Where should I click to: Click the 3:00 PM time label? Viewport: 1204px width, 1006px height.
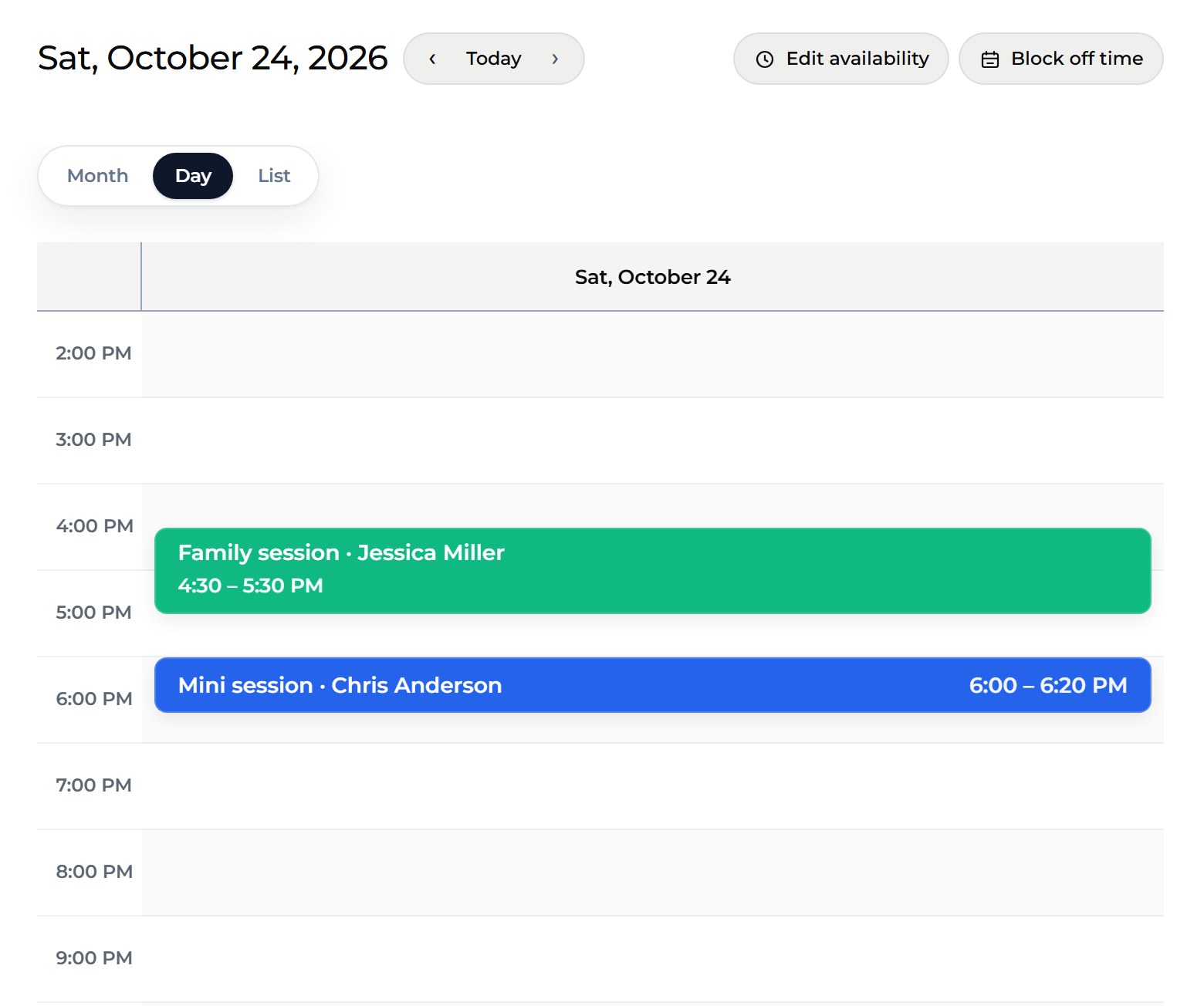click(x=93, y=440)
